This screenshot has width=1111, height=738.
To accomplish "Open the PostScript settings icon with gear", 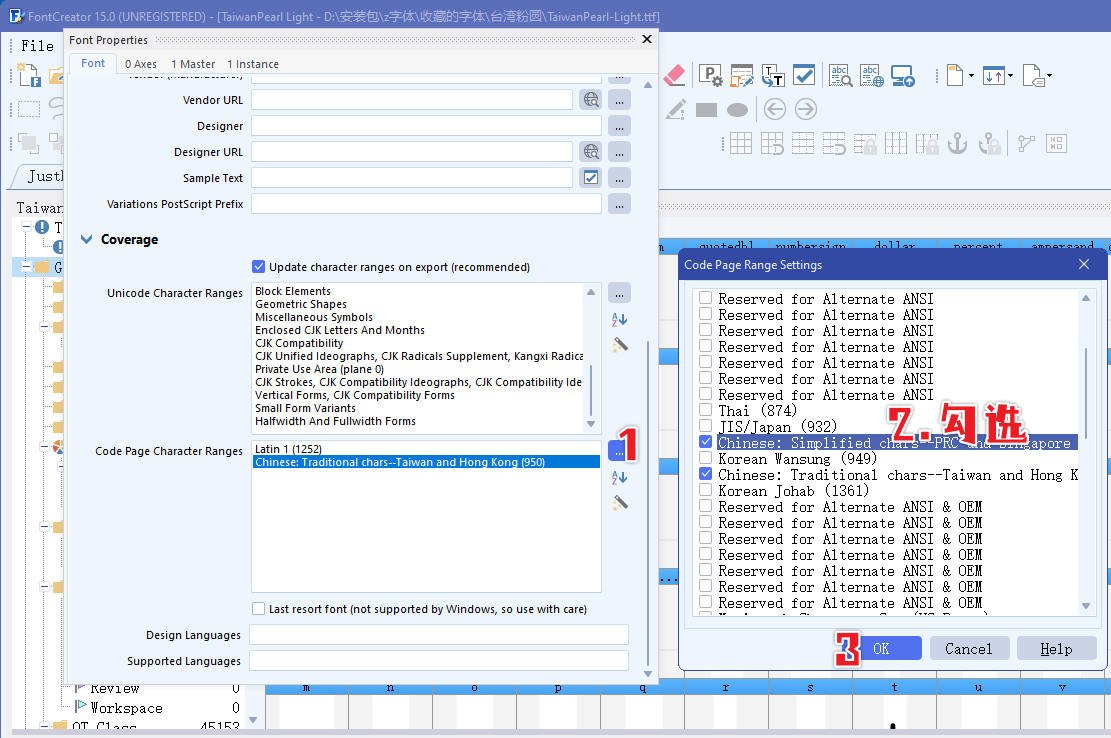I will (x=710, y=75).
